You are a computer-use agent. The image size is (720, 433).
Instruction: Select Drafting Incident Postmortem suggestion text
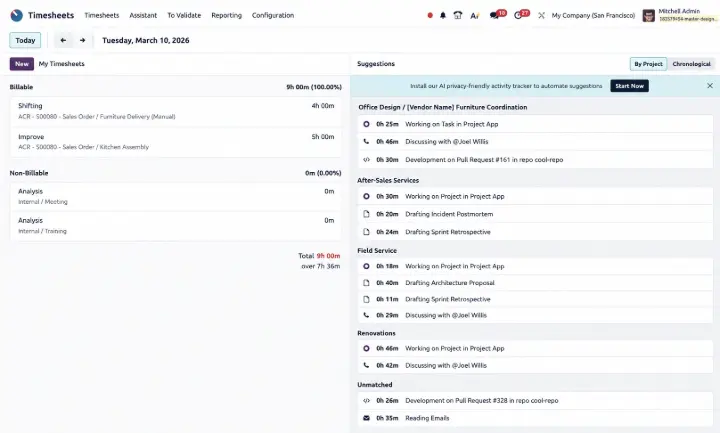tap(449, 214)
